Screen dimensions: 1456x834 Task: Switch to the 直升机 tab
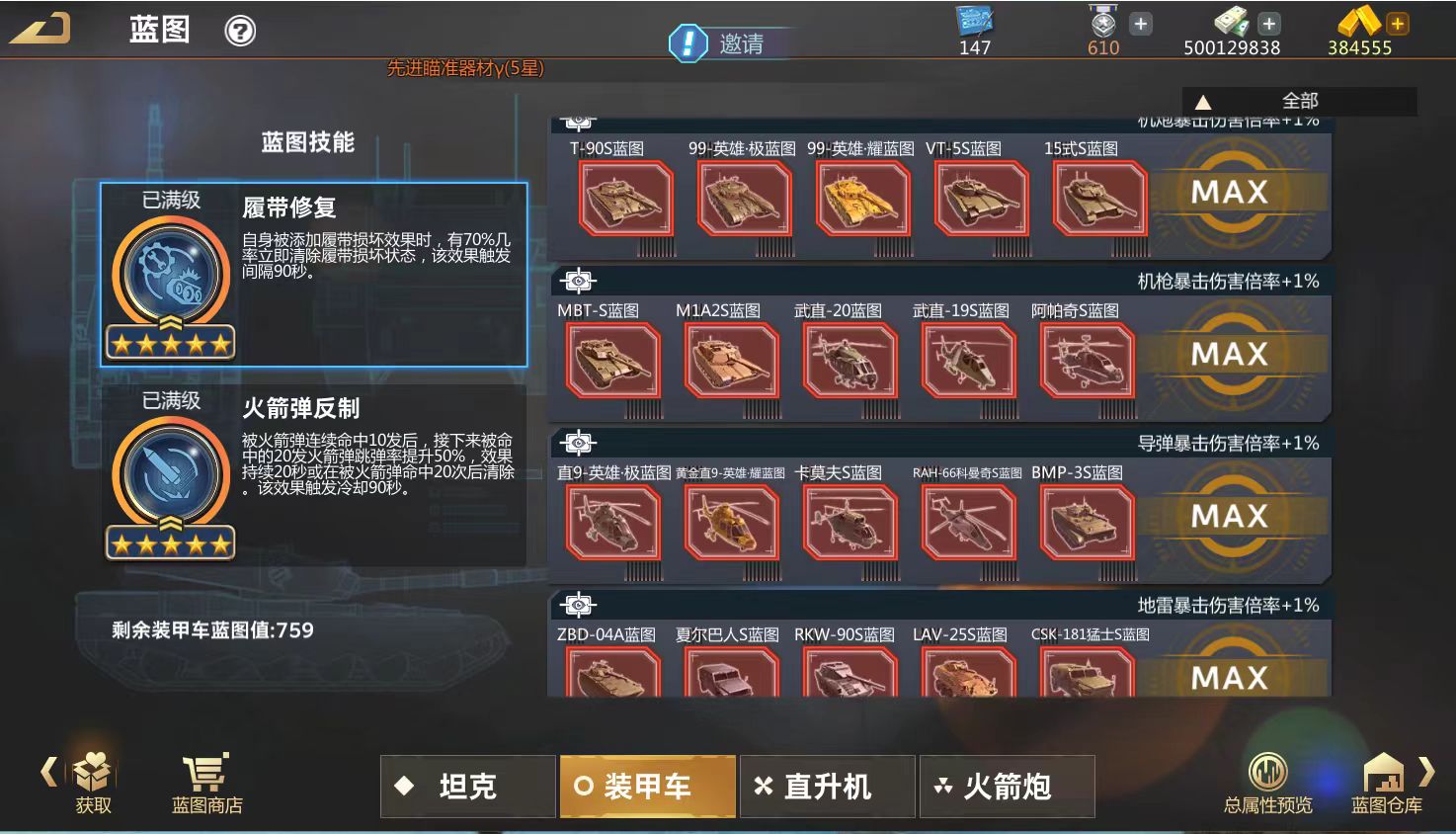point(827,787)
